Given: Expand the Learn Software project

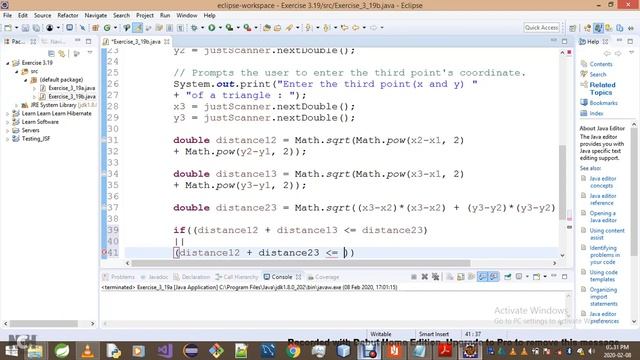Looking at the screenshot, I should [x=7, y=122].
